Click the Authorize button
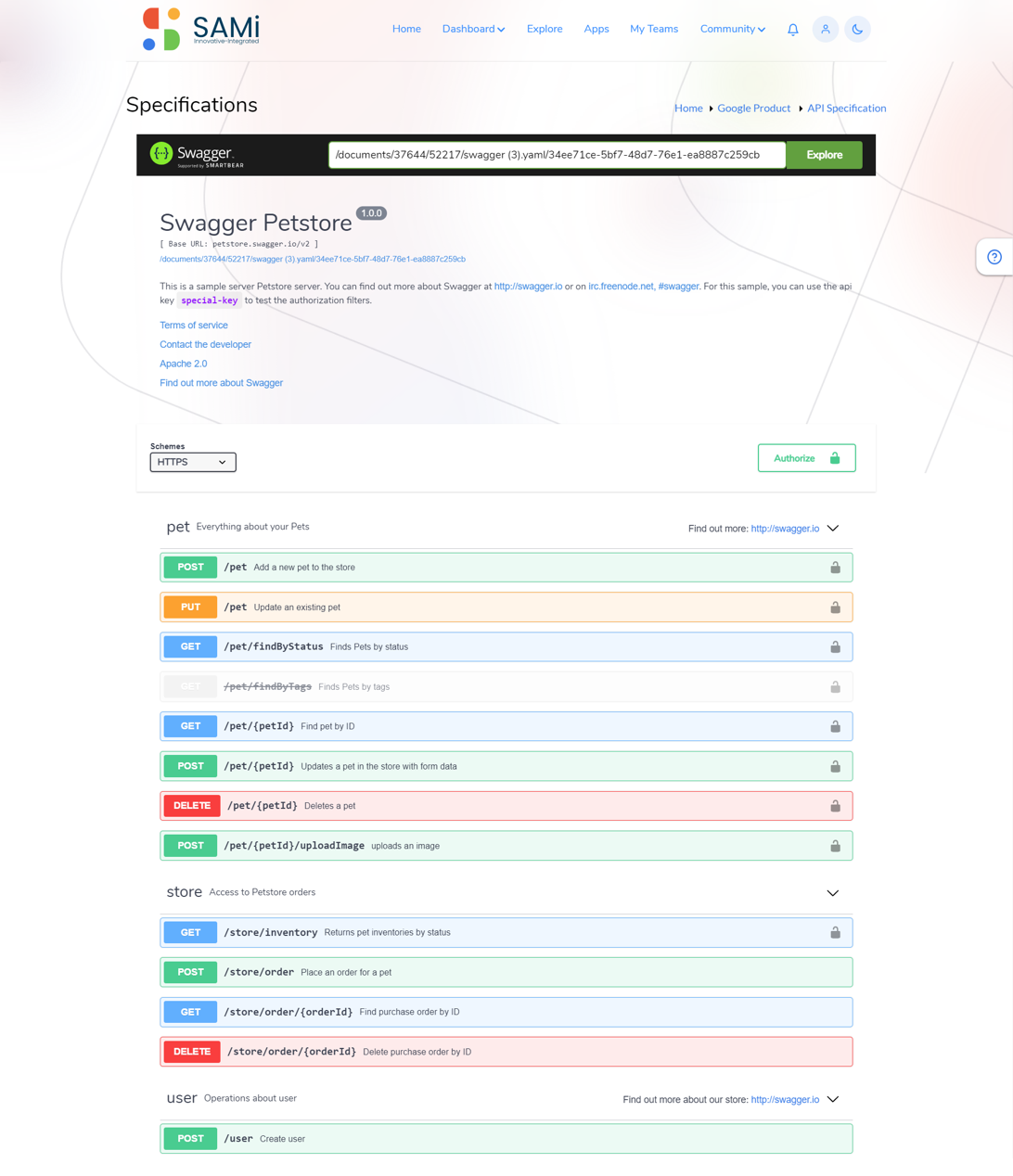This screenshot has width=1013, height=1176. pyautogui.click(x=806, y=458)
